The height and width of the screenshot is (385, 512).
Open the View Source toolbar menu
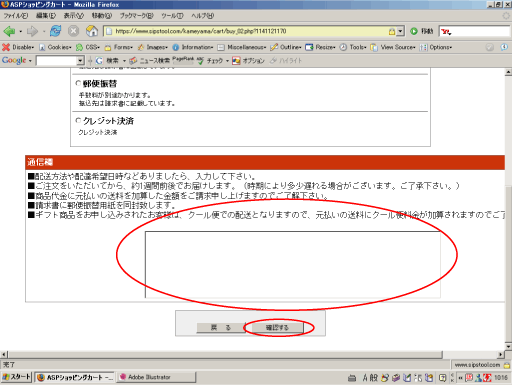click(x=393, y=47)
